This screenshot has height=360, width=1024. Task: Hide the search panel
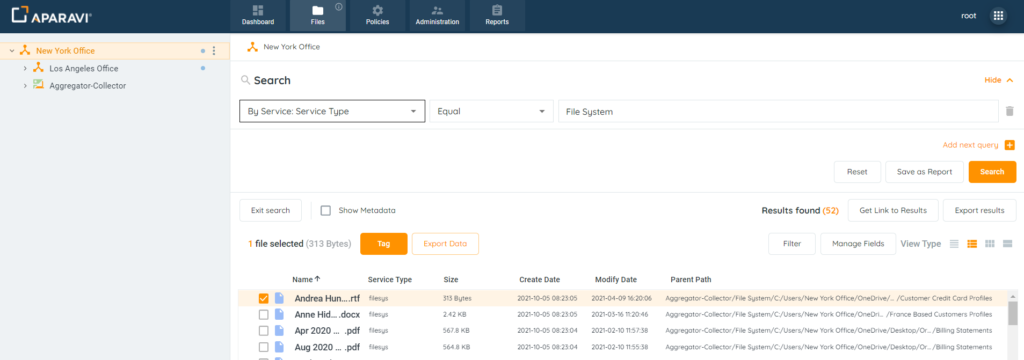(999, 80)
